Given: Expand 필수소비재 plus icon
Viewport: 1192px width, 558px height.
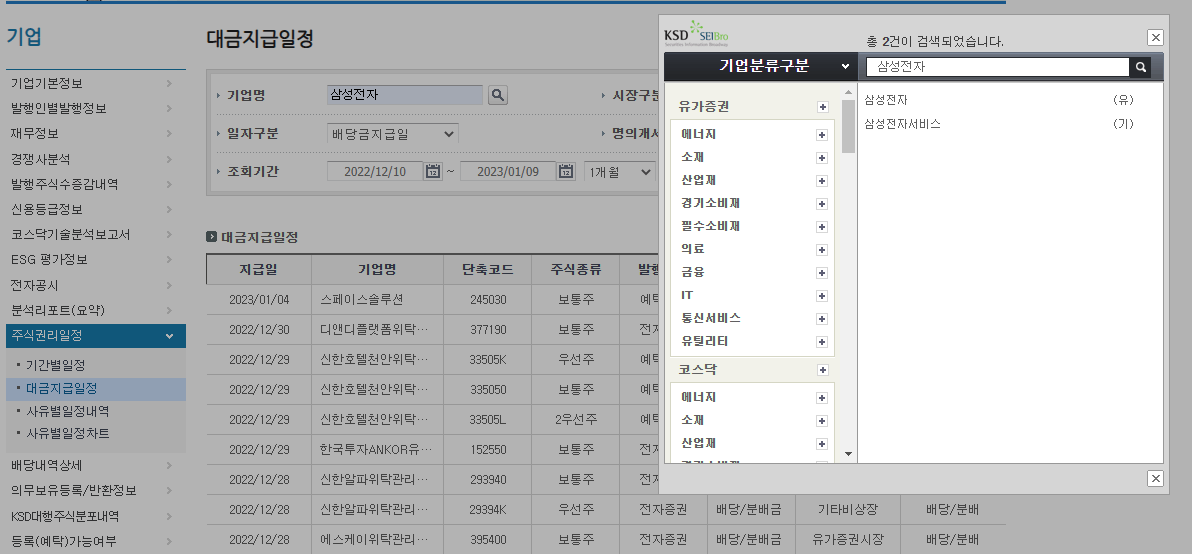Looking at the screenshot, I should point(822,227).
